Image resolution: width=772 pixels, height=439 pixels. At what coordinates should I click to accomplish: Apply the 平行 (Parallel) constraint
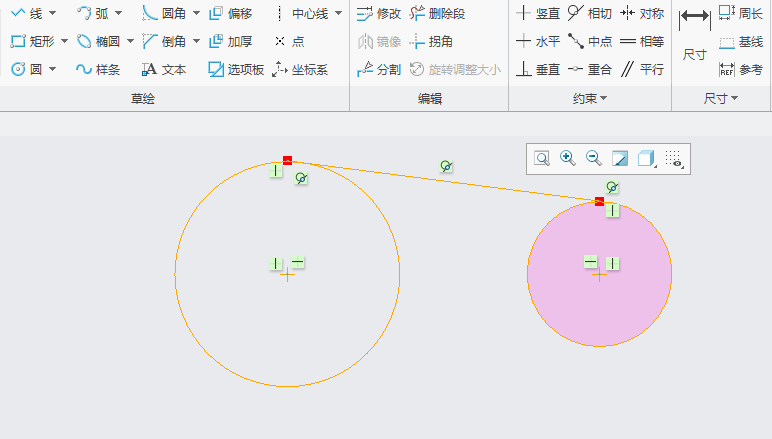642,69
